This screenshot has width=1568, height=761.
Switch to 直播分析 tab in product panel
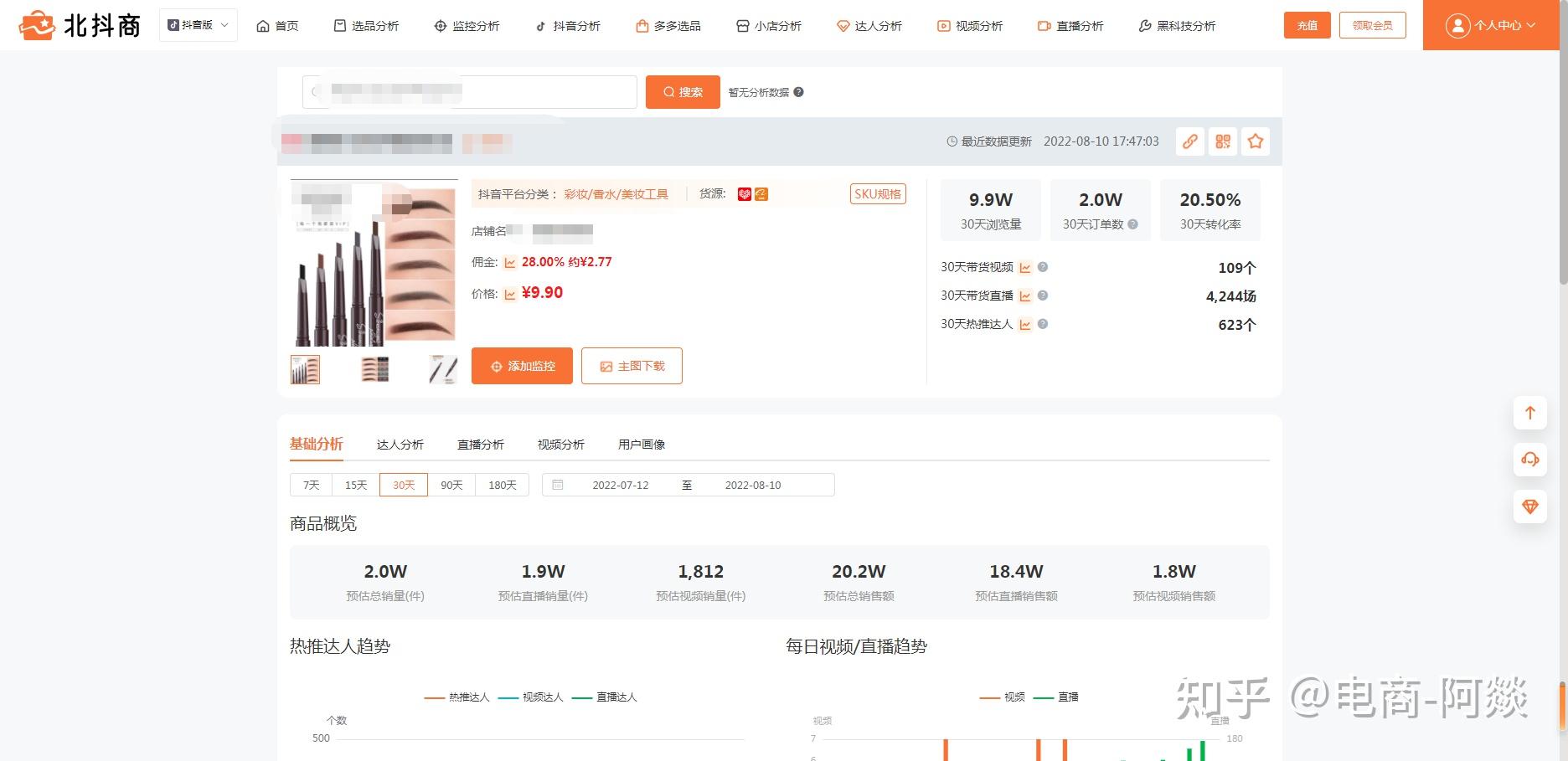[481, 445]
